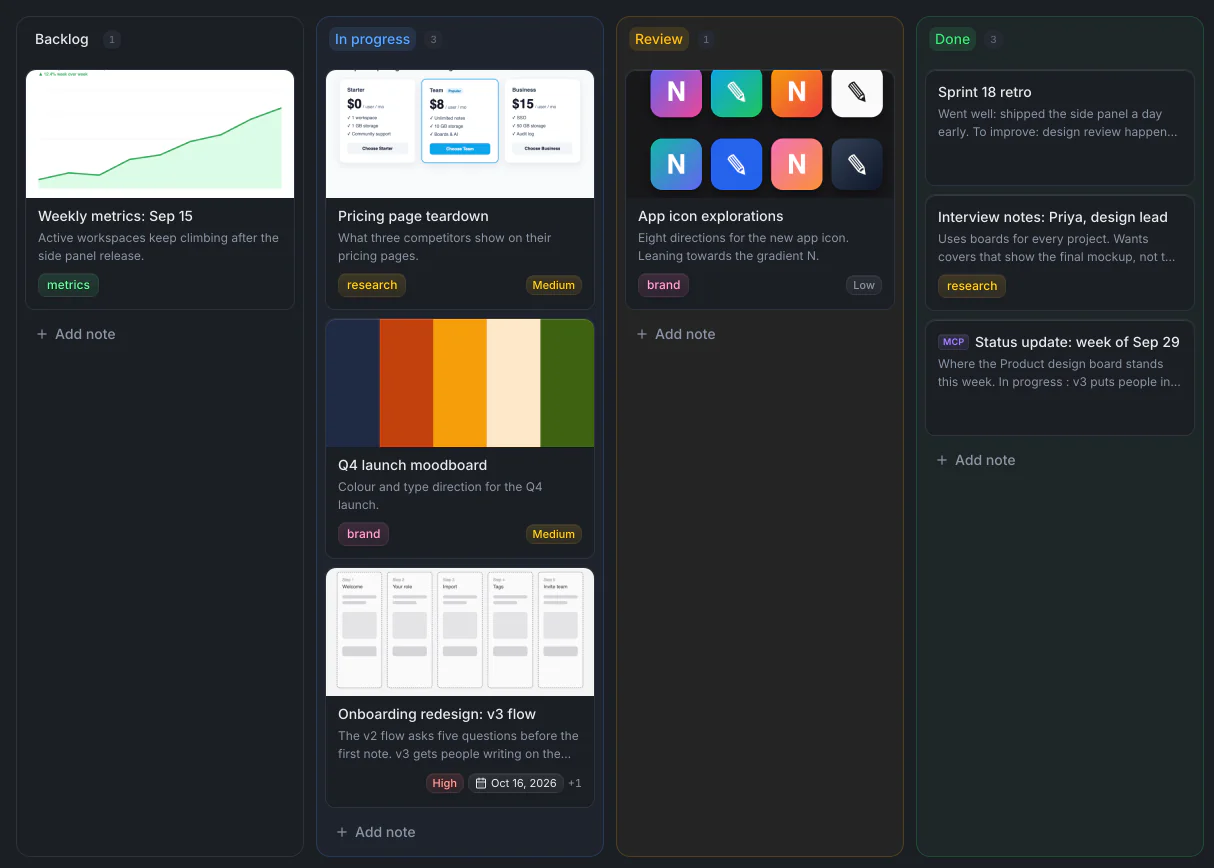
Task: Click the blue pencil app icon
Action: point(736,164)
